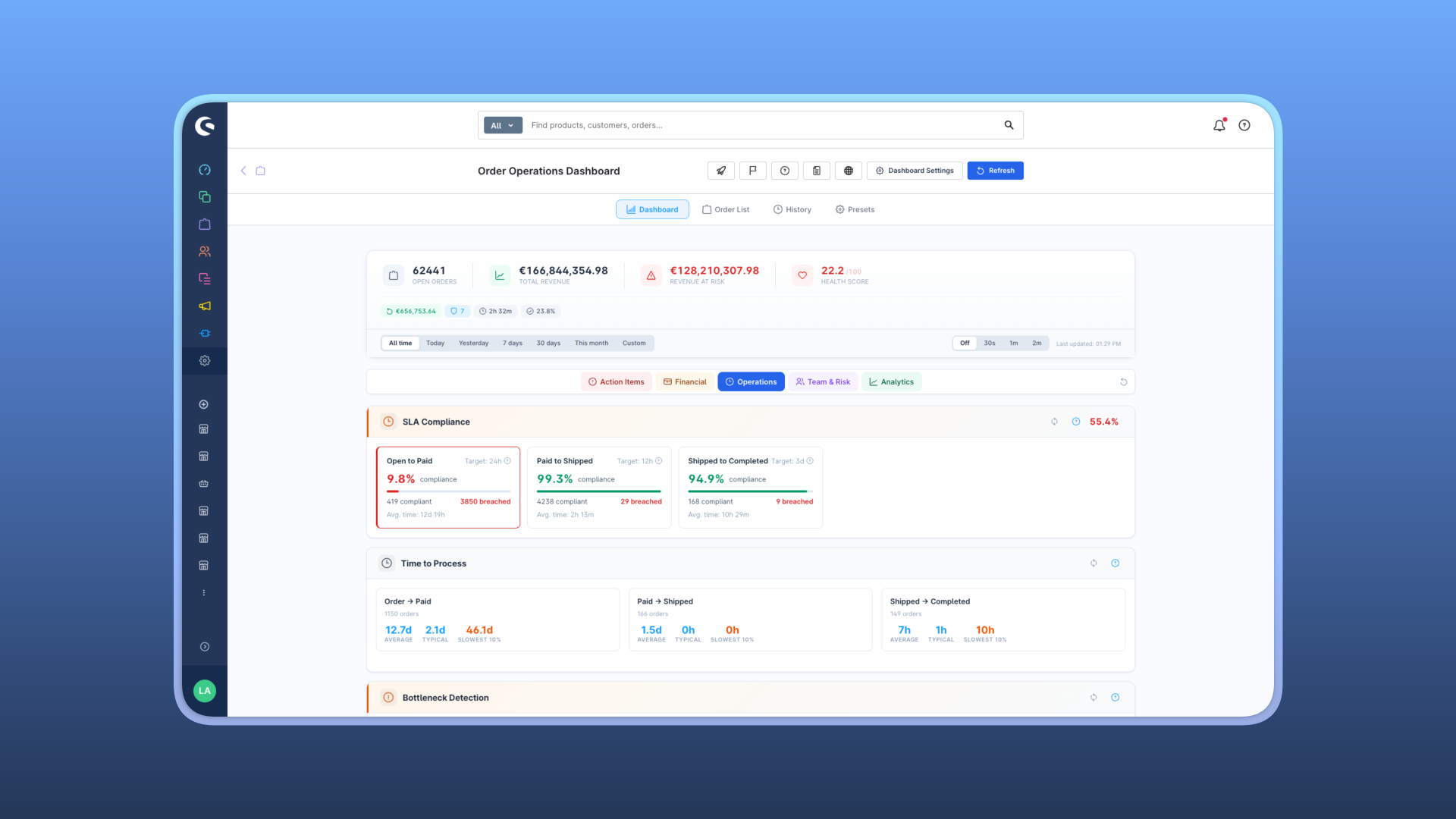Switch to the History tab

(x=792, y=210)
